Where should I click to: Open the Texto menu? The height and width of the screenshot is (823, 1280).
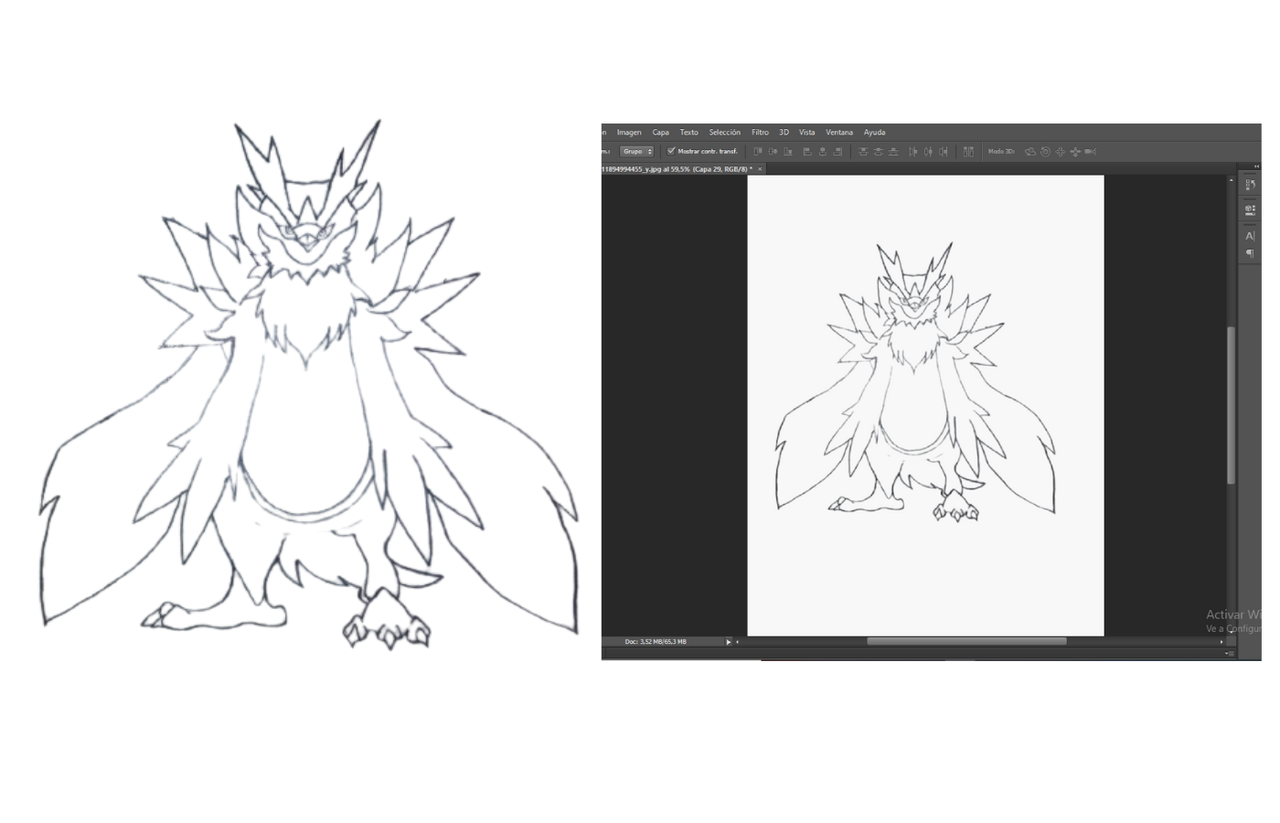689,132
